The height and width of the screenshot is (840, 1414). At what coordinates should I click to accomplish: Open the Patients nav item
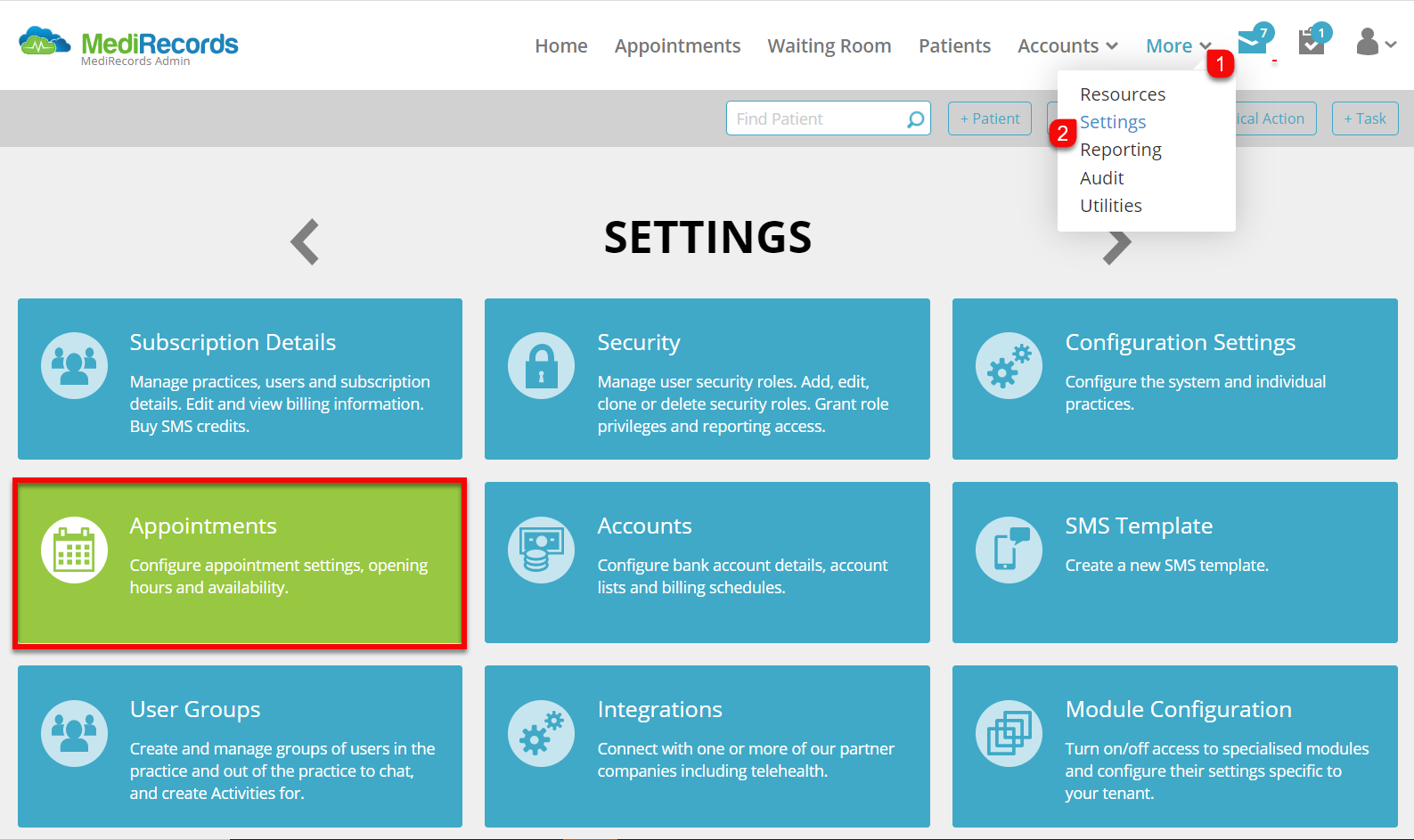tap(954, 45)
